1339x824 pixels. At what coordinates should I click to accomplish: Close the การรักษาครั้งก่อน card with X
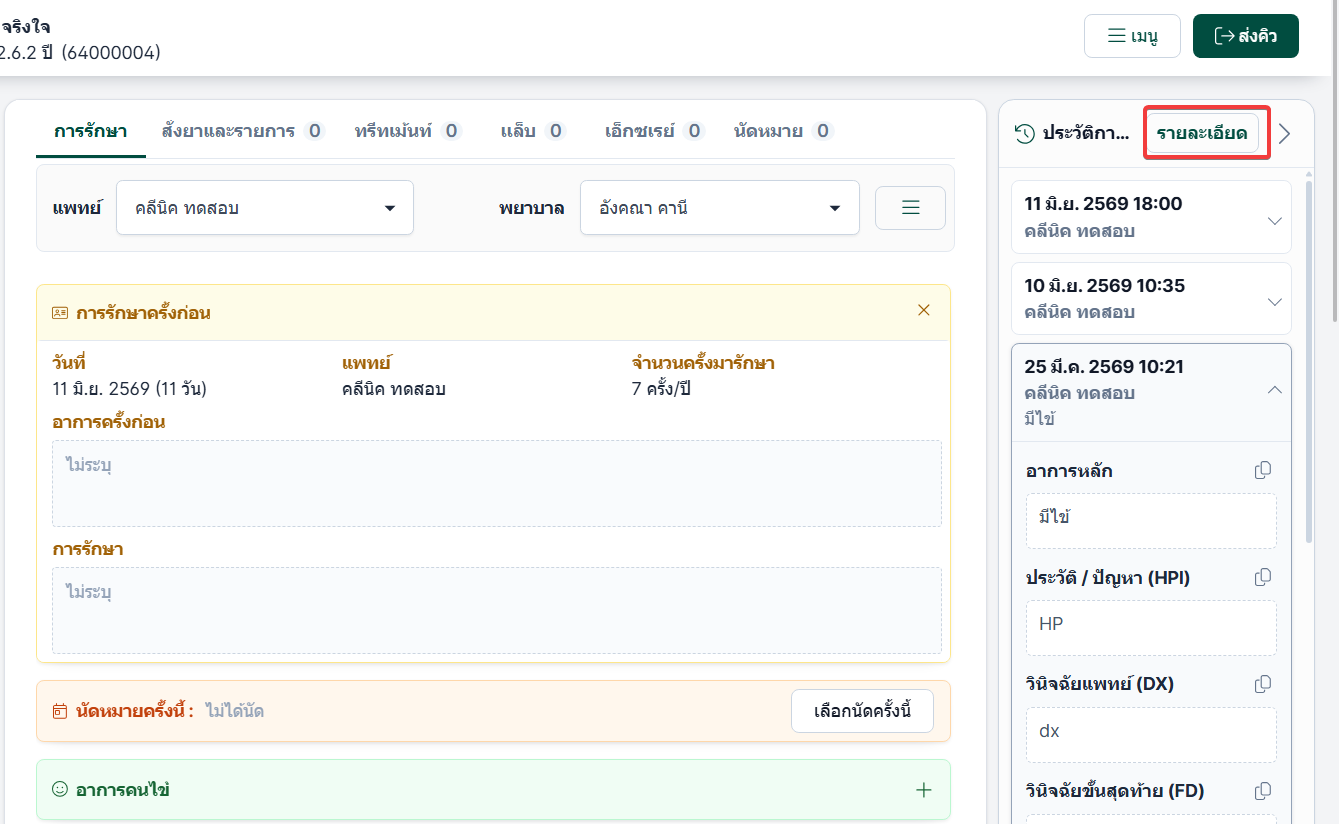924,310
